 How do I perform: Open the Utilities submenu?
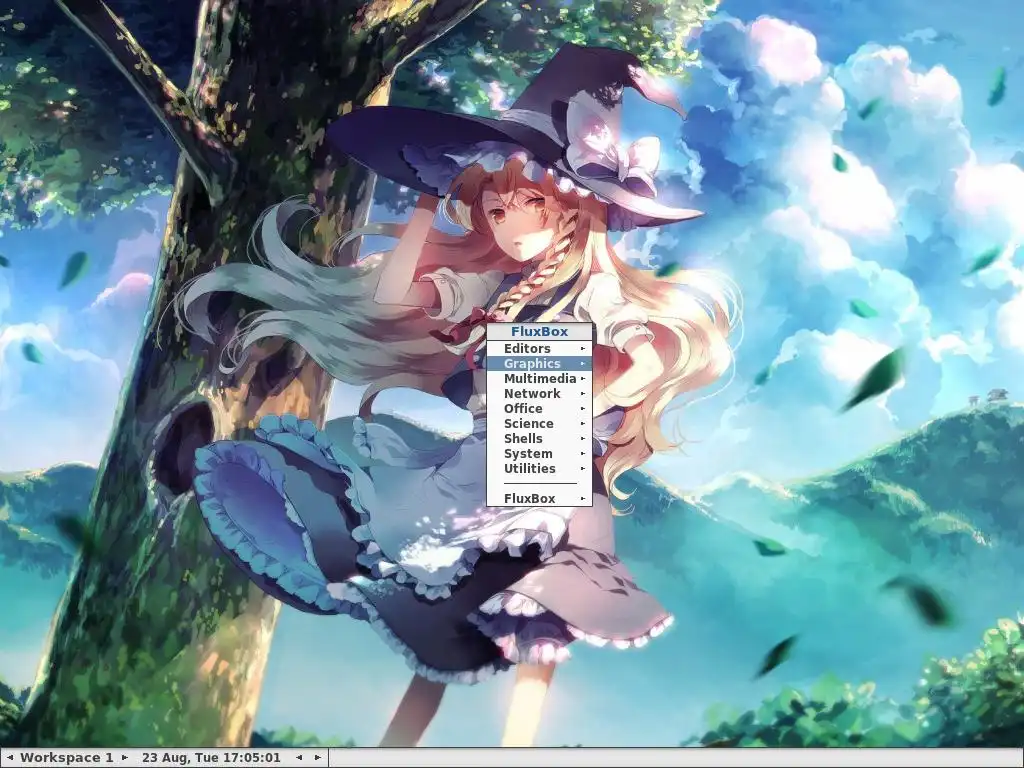coord(539,469)
